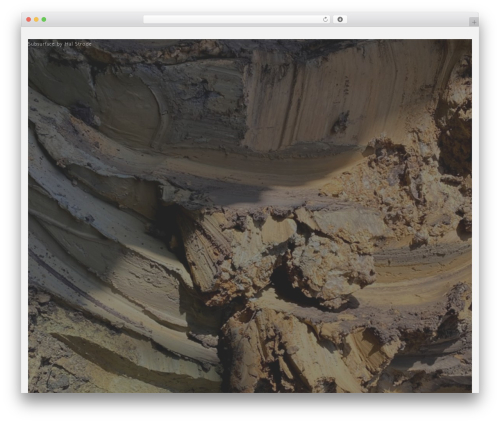
Task: Reload the page with the refresh icon
Action: (325, 19)
